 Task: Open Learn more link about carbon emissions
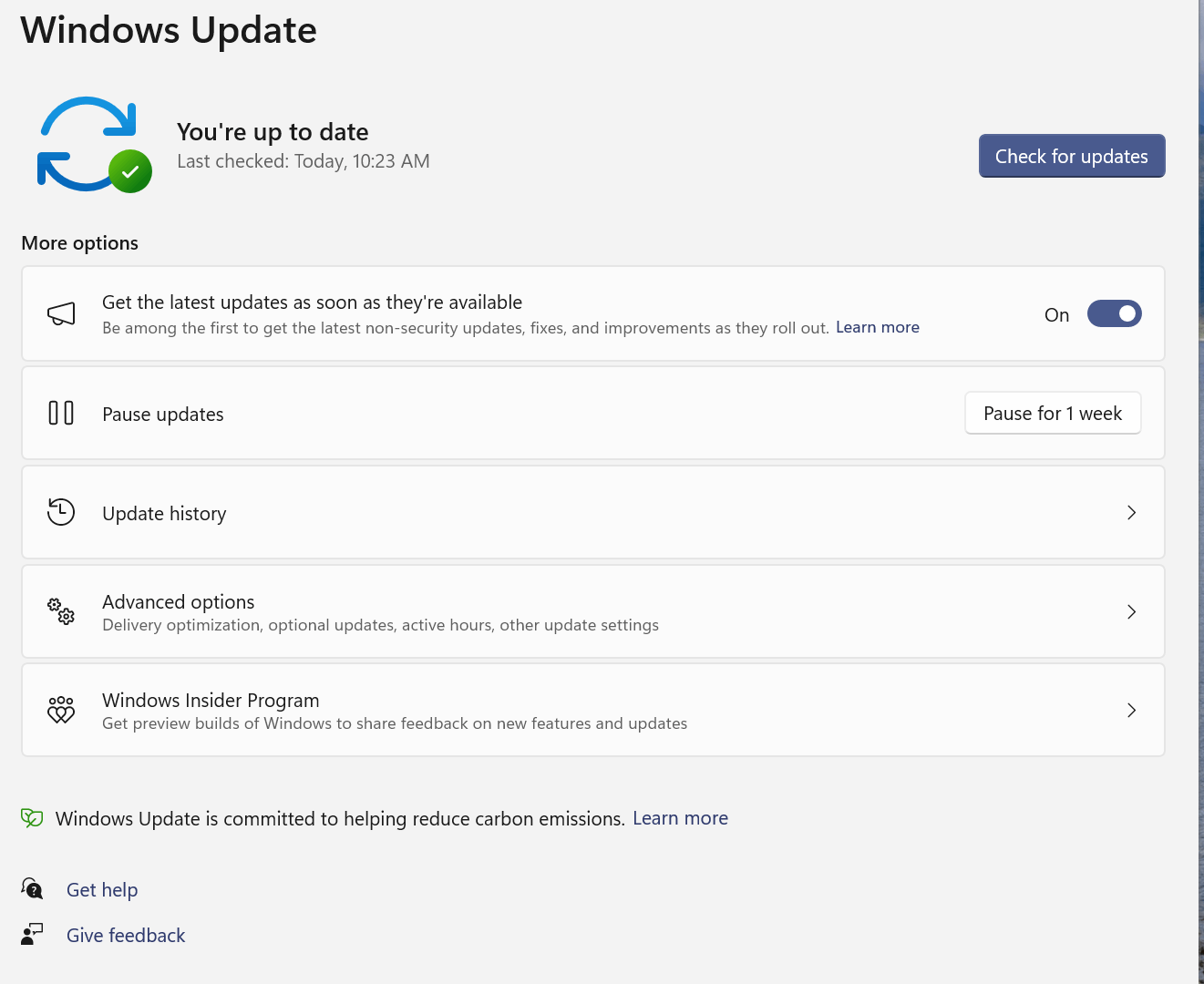(681, 818)
